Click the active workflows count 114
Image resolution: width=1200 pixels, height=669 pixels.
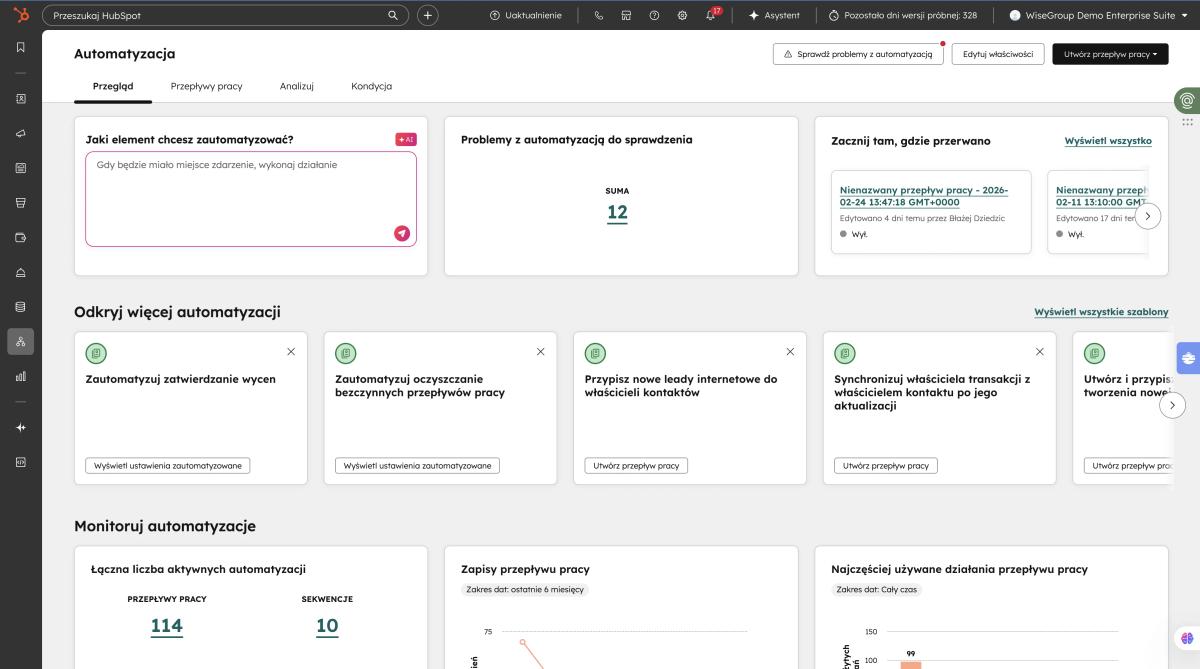[x=167, y=626]
